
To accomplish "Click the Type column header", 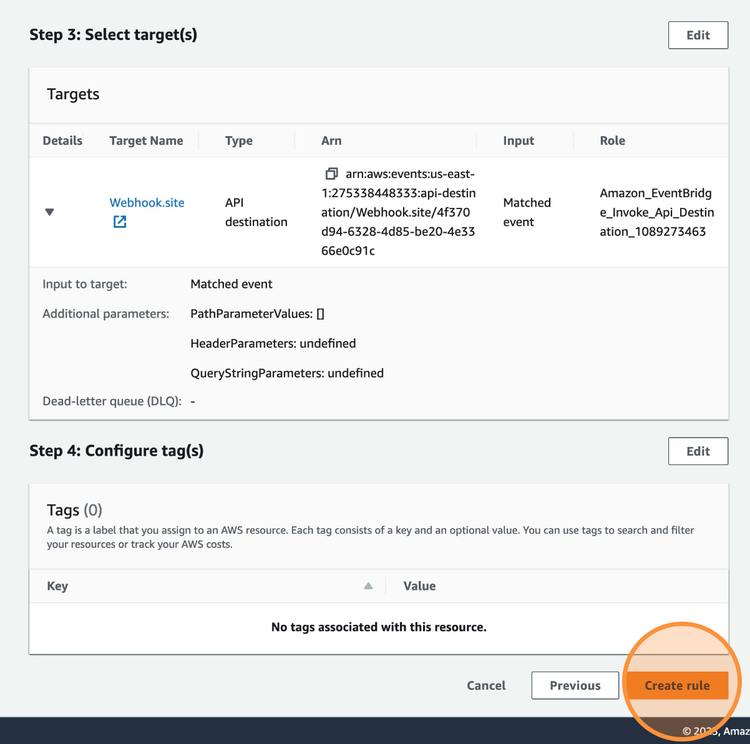I will pyautogui.click(x=239, y=141).
